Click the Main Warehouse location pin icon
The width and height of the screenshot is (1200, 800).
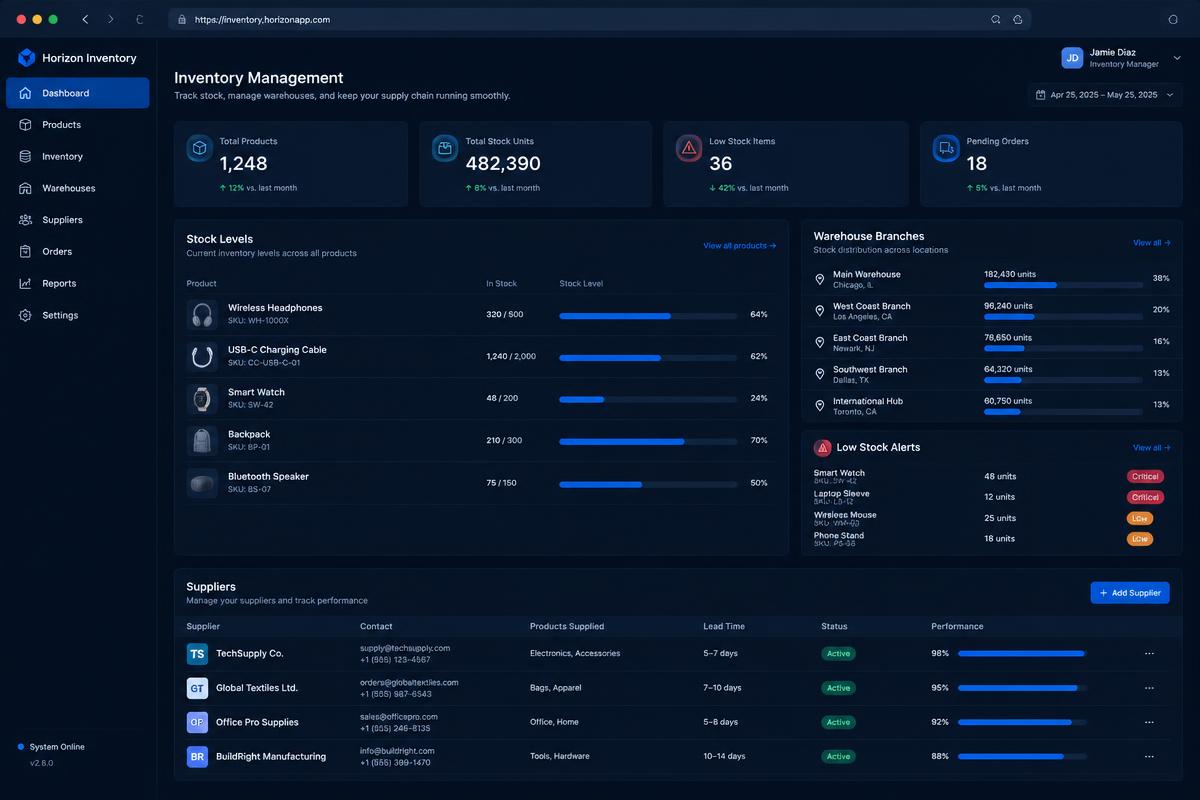pos(820,279)
